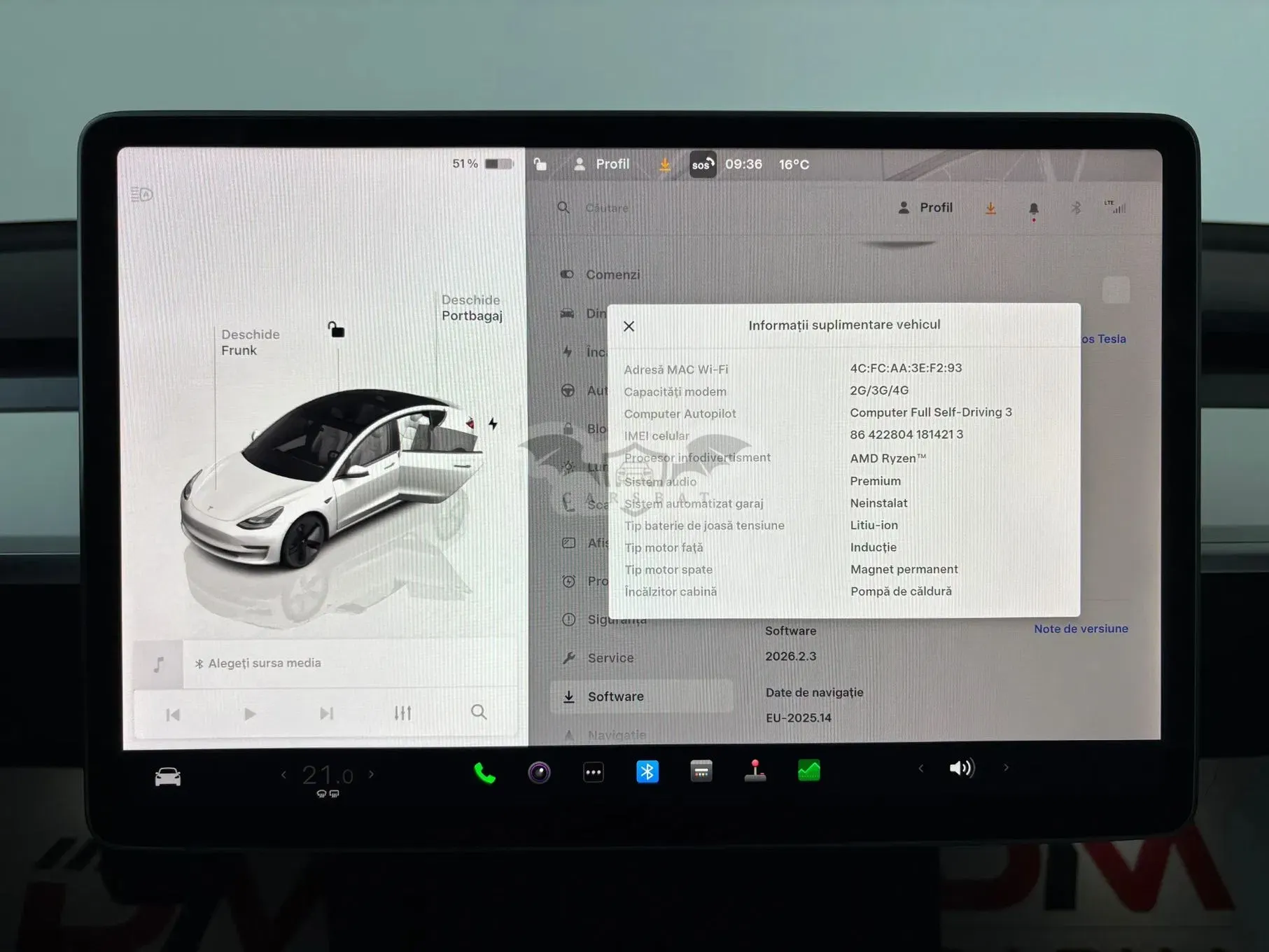Select the MAC address 4C:FC:AA:3E:F2:93
Viewport: 1269px width, 952px height.
click(x=906, y=368)
